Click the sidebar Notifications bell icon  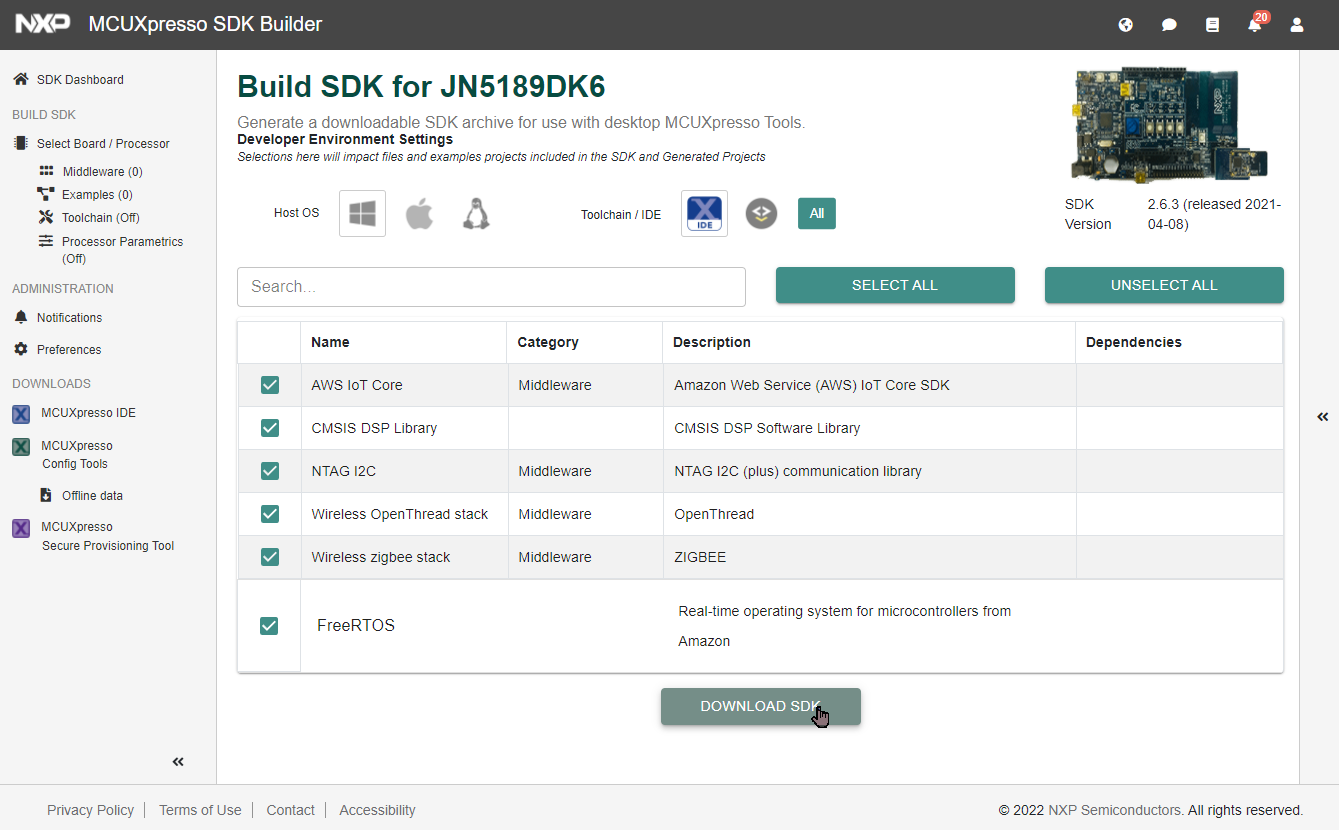click(x=20, y=317)
